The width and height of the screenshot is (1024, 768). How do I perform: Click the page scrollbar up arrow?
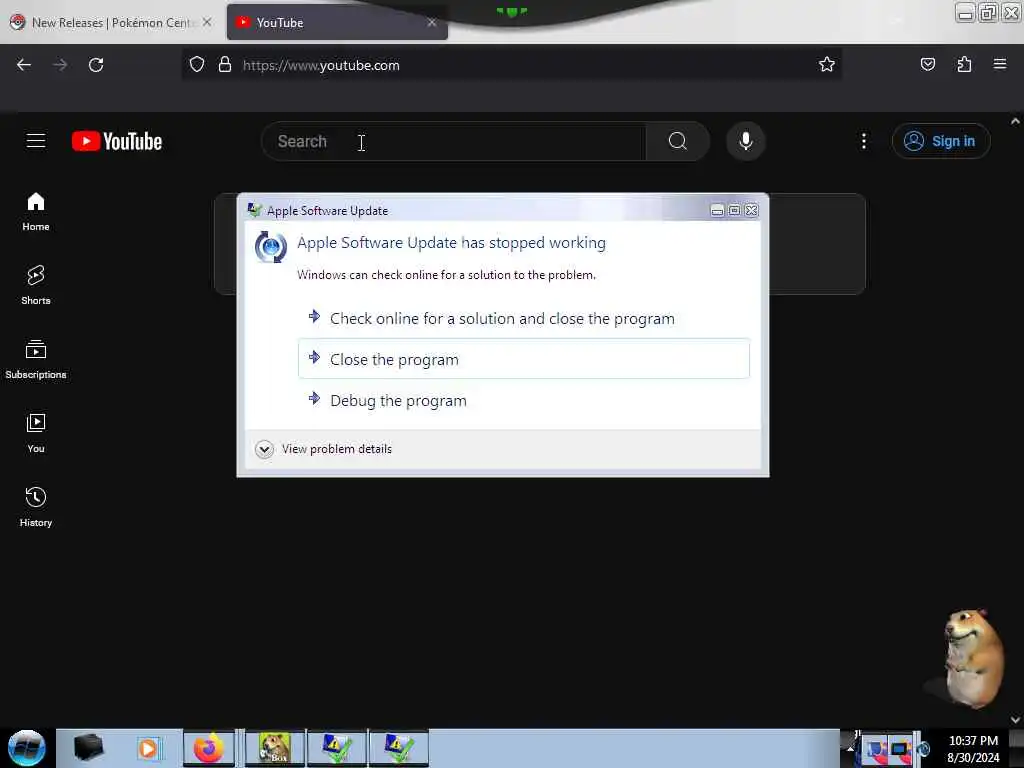pos(1015,121)
